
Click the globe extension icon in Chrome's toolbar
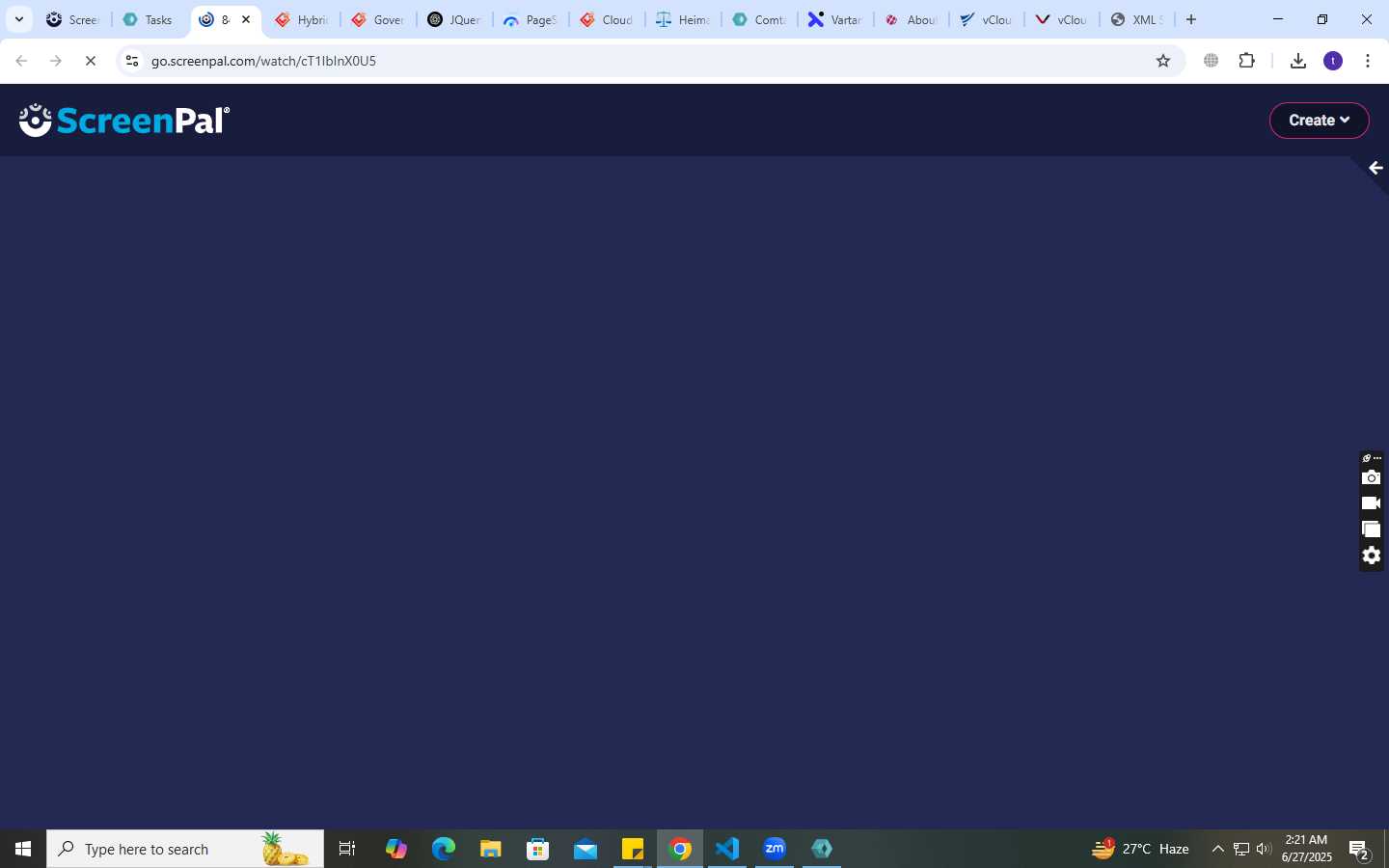click(1212, 61)
